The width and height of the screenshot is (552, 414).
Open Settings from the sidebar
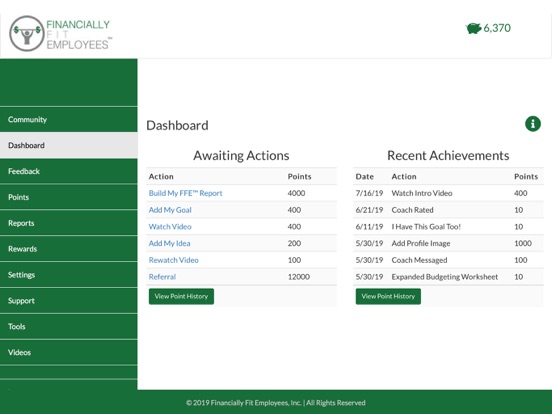(69, 275)
